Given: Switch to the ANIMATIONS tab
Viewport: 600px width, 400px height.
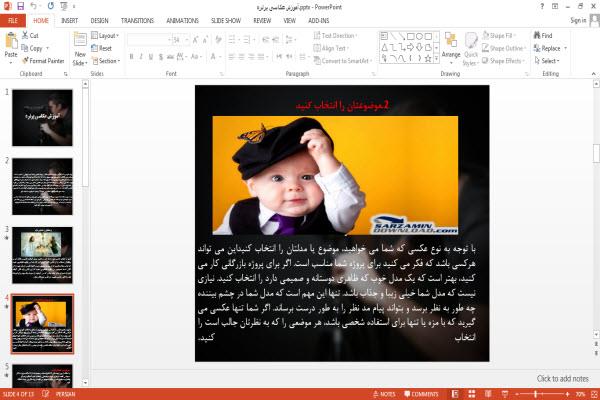Looking at the screenshot, I should [183, 21].
